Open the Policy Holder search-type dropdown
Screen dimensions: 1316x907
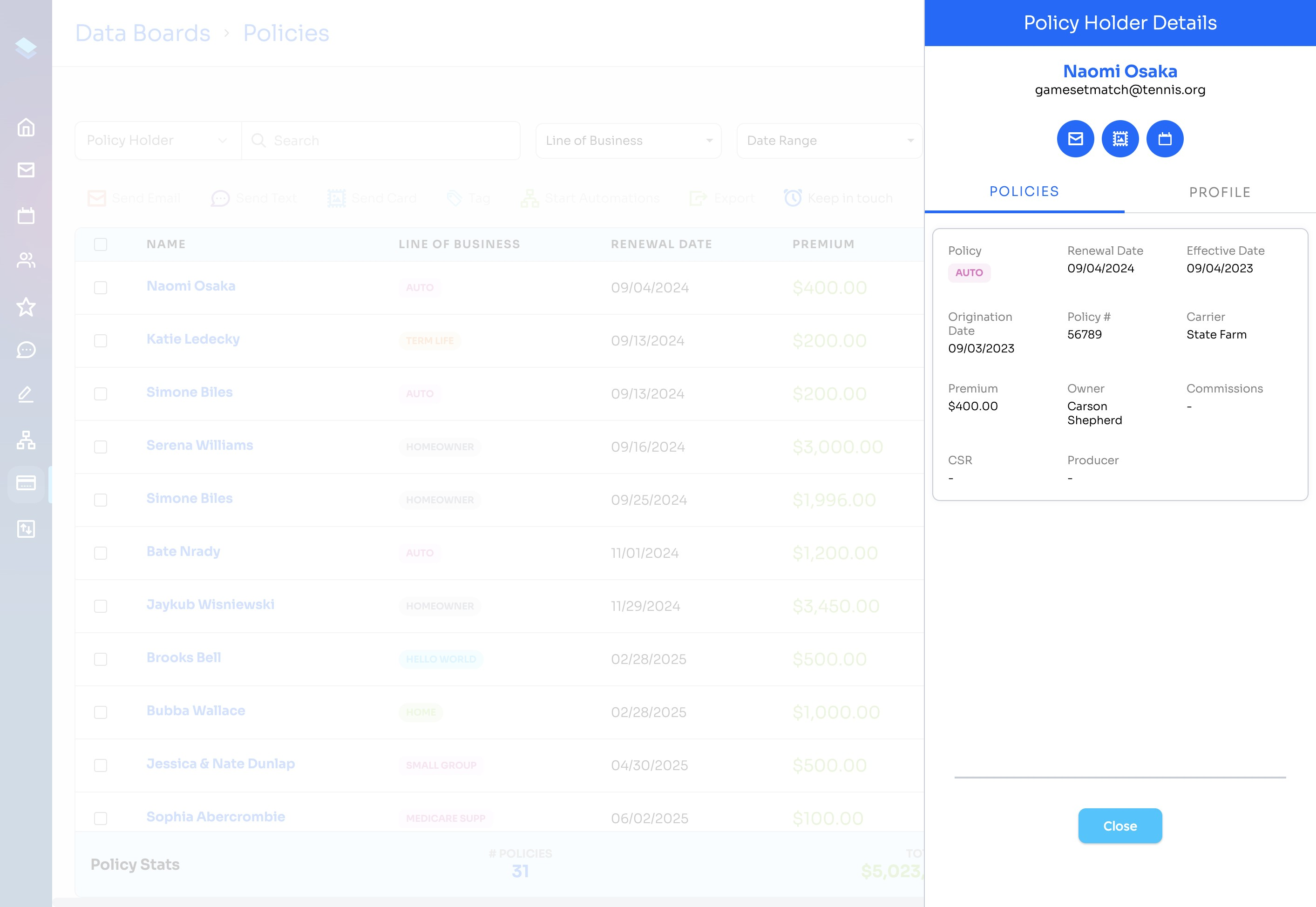(x=158, y=140)
